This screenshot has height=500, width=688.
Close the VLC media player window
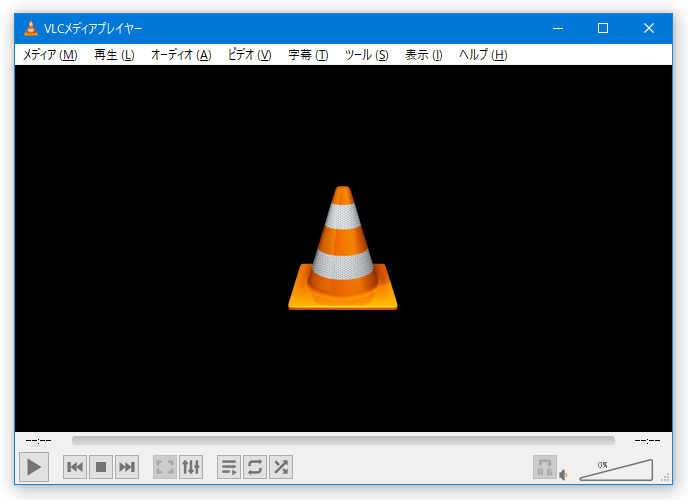coord(649,29)
